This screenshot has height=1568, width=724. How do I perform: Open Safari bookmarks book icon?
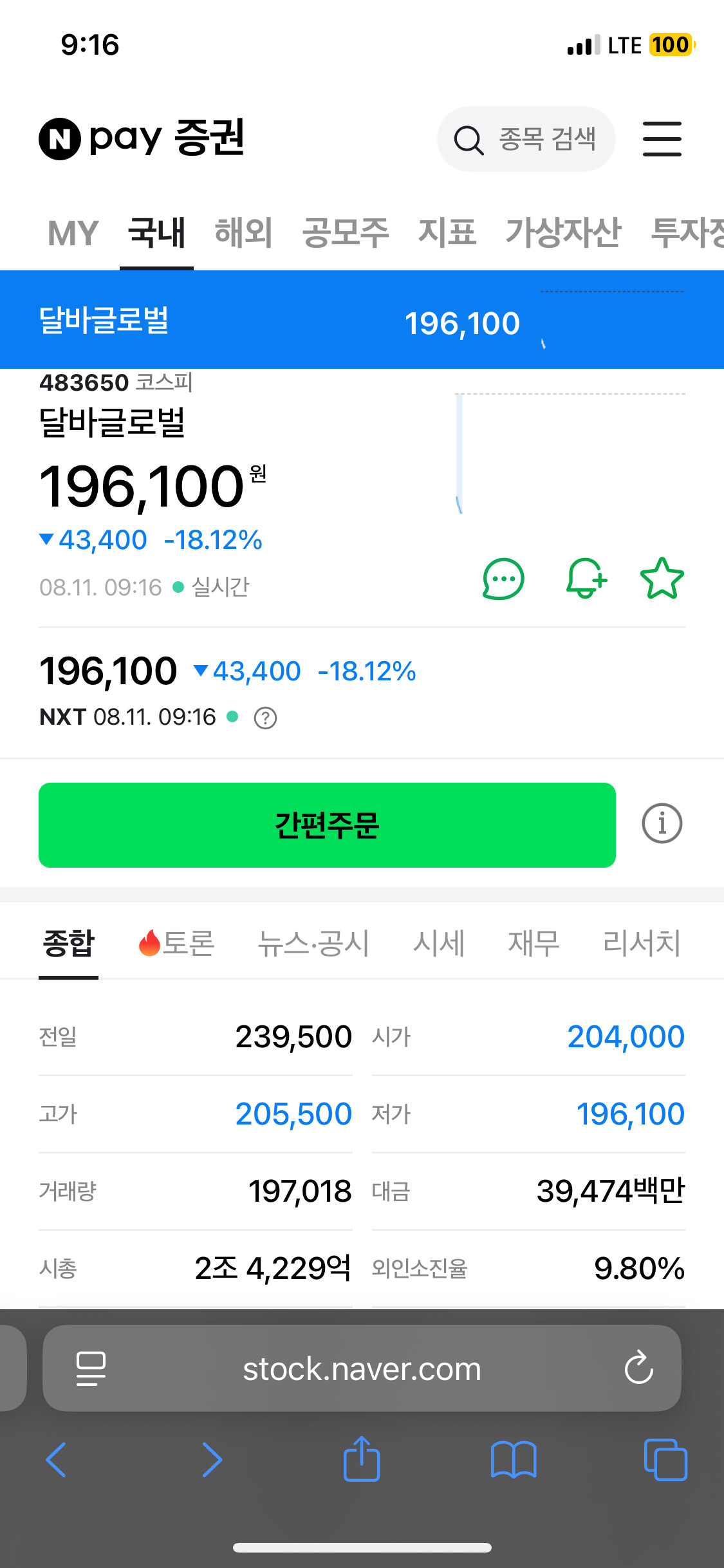coord(513,1460)
